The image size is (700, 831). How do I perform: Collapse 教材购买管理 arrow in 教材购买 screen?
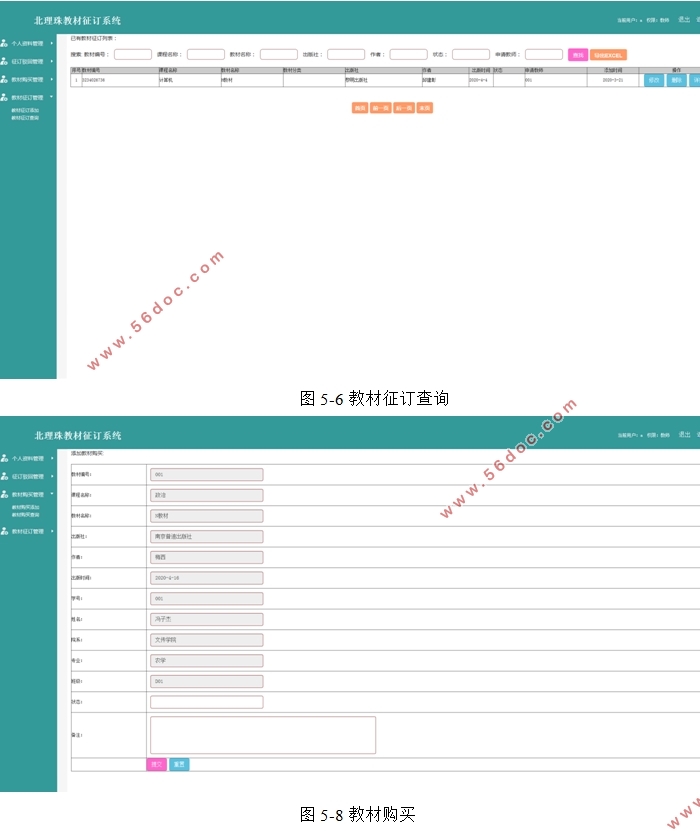tap(52, 494)
